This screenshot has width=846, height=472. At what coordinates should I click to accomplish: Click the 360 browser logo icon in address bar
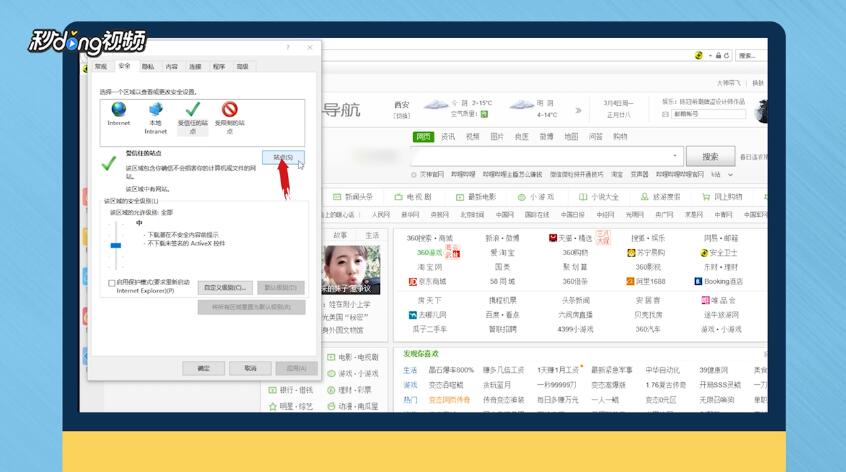(x=699, y=56)
